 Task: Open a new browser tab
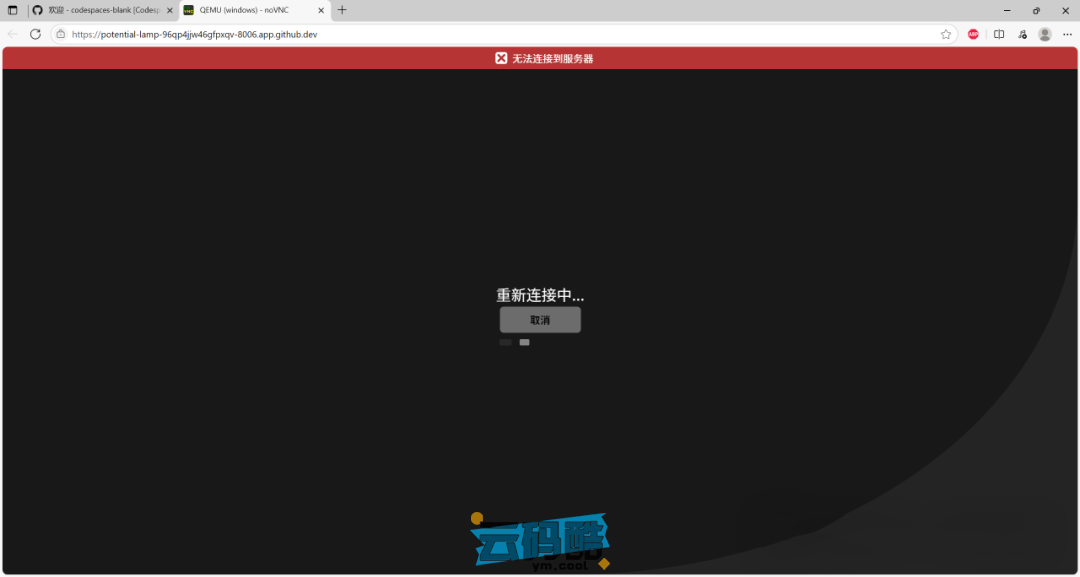coord(342,10)
